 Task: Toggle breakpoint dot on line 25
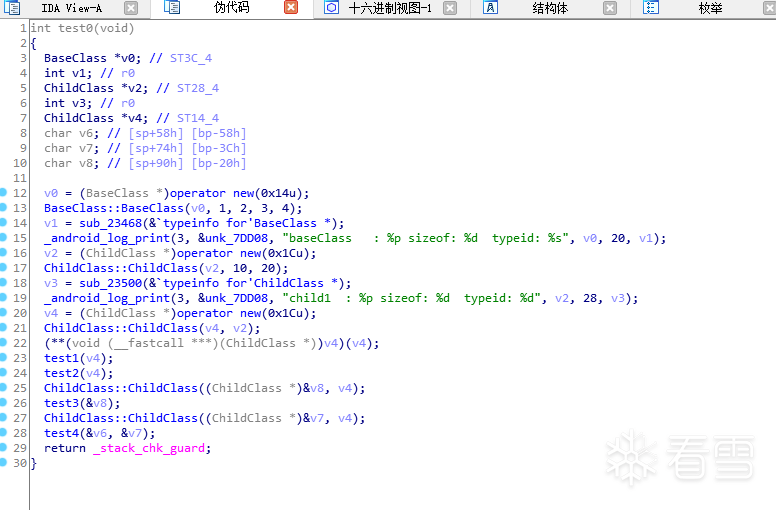pyautogui.click(x=3, y=387)
